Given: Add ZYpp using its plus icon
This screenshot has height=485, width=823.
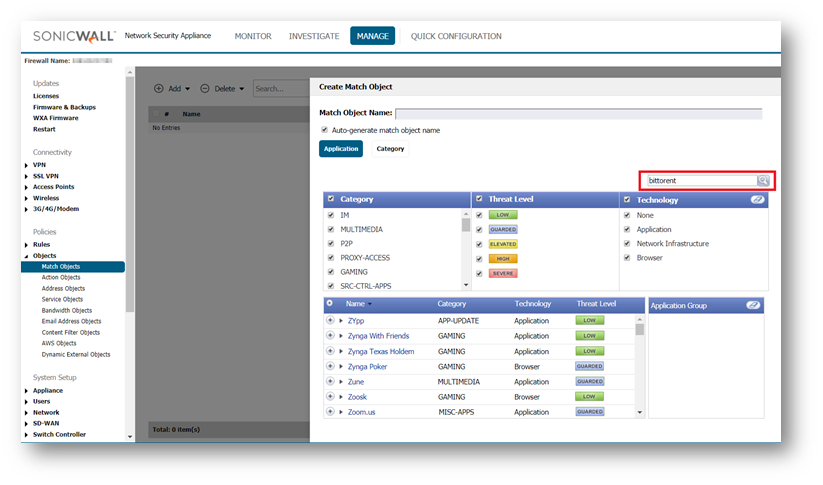Looking at the screenshot, I should [x=330, y=321].
